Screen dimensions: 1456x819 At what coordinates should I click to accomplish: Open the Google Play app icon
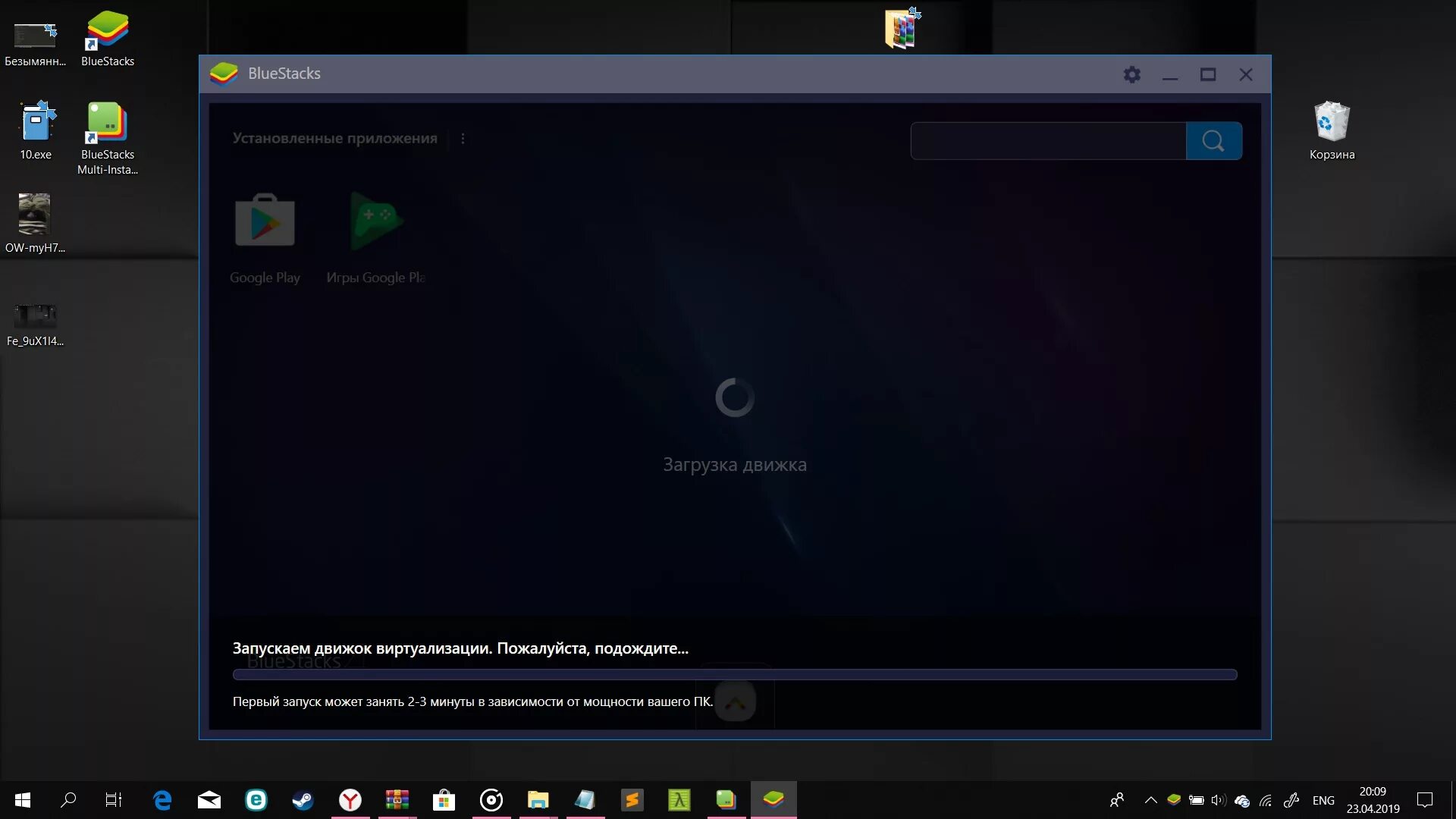tap(265, 221)
